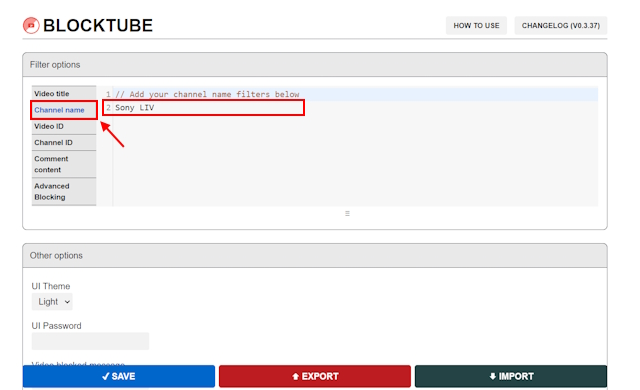The image size is (640, 390).
Task: Click line number 2 in editor gutter
Action: click(108, 108)
